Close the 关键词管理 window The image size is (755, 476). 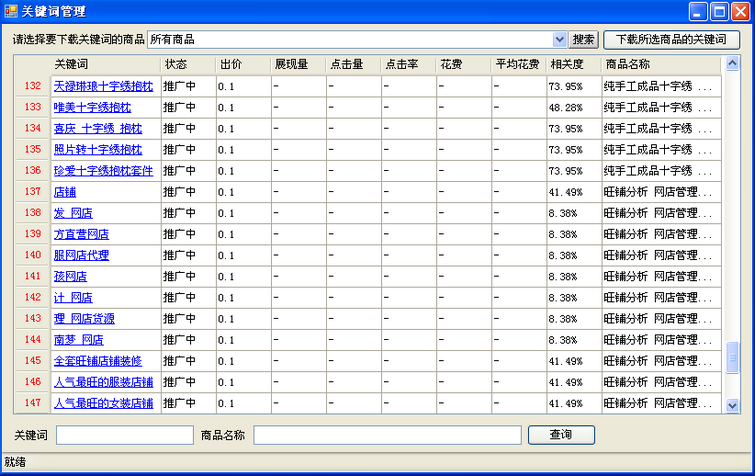click(x=741, y=12)
